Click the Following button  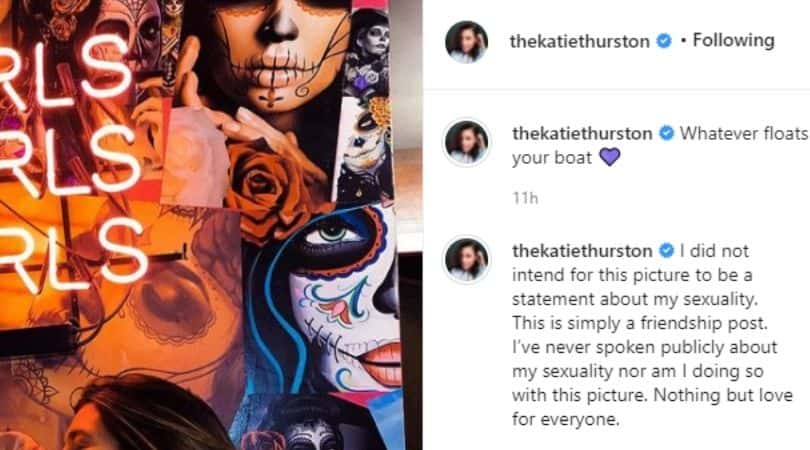(x=734, y=40)
